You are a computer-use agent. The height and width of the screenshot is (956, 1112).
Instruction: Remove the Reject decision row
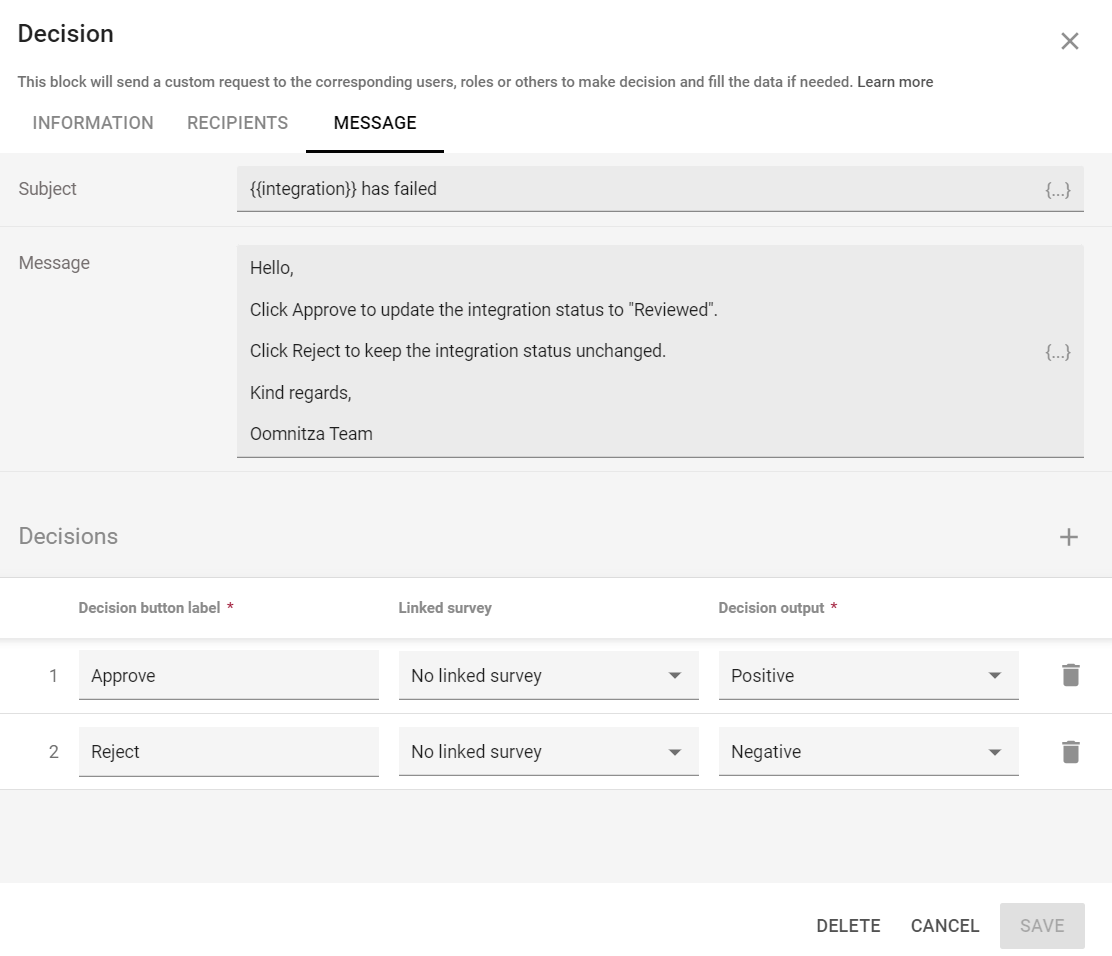1070,751
